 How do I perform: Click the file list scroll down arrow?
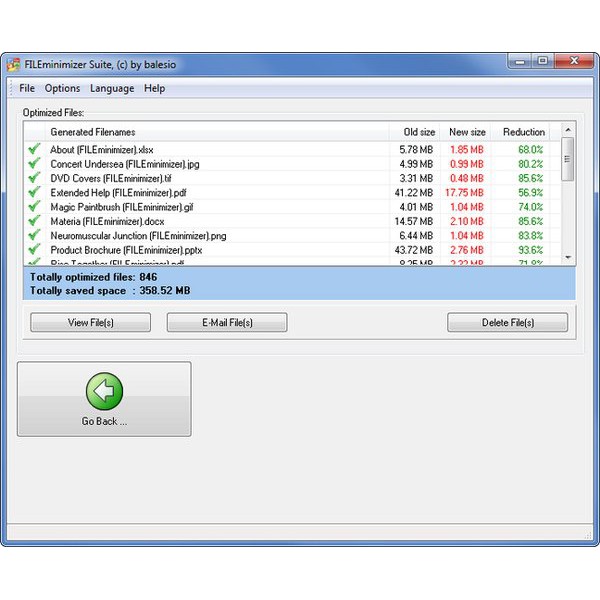point(568,258)
